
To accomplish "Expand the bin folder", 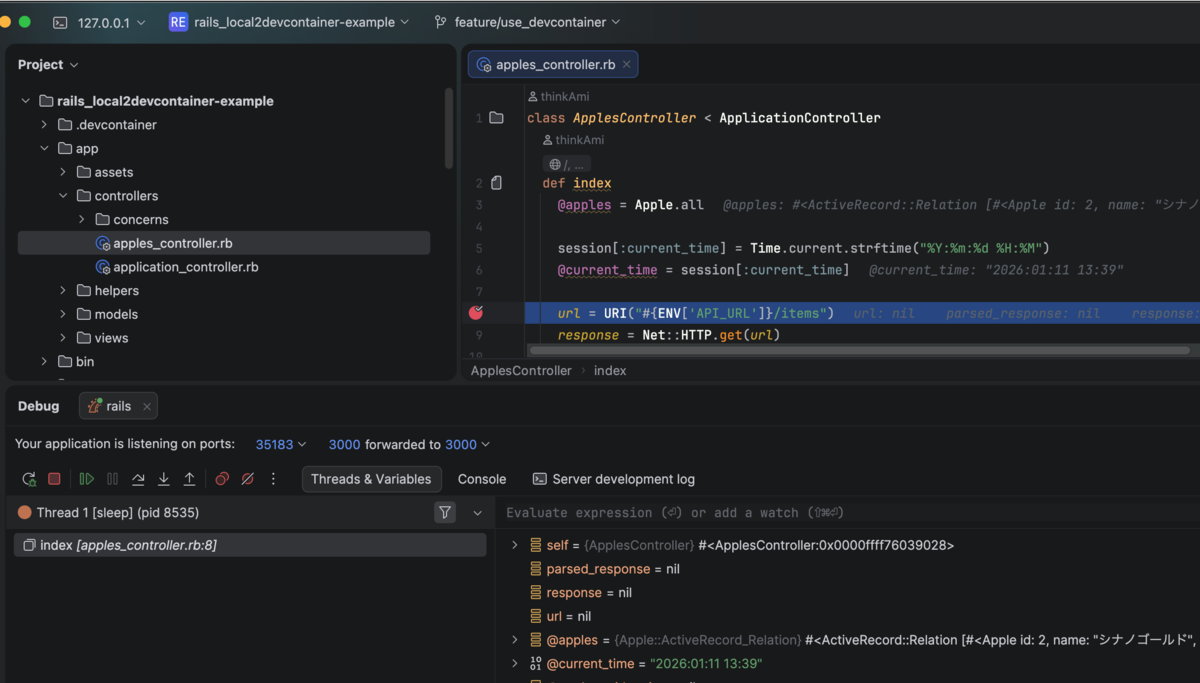I will point(44,361).
